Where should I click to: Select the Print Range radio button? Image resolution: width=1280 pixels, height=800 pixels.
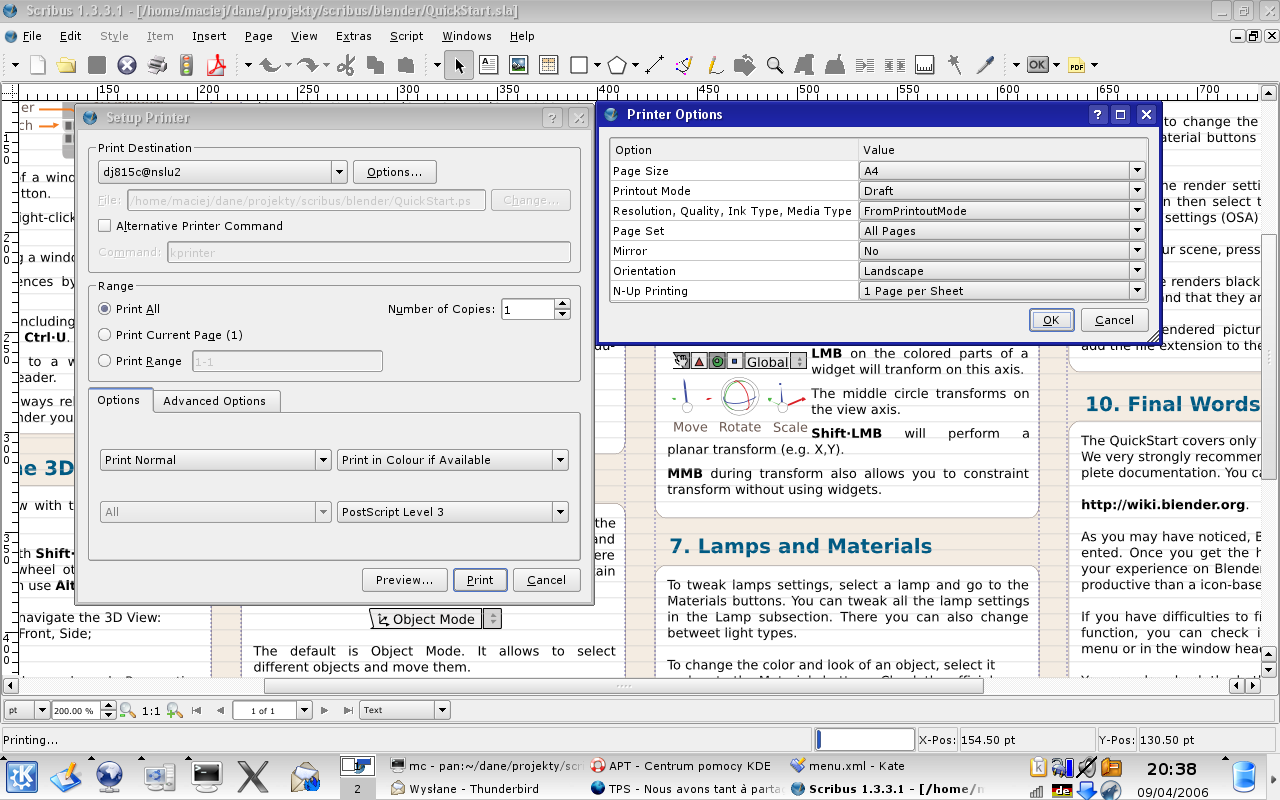(x=105, y=361)
